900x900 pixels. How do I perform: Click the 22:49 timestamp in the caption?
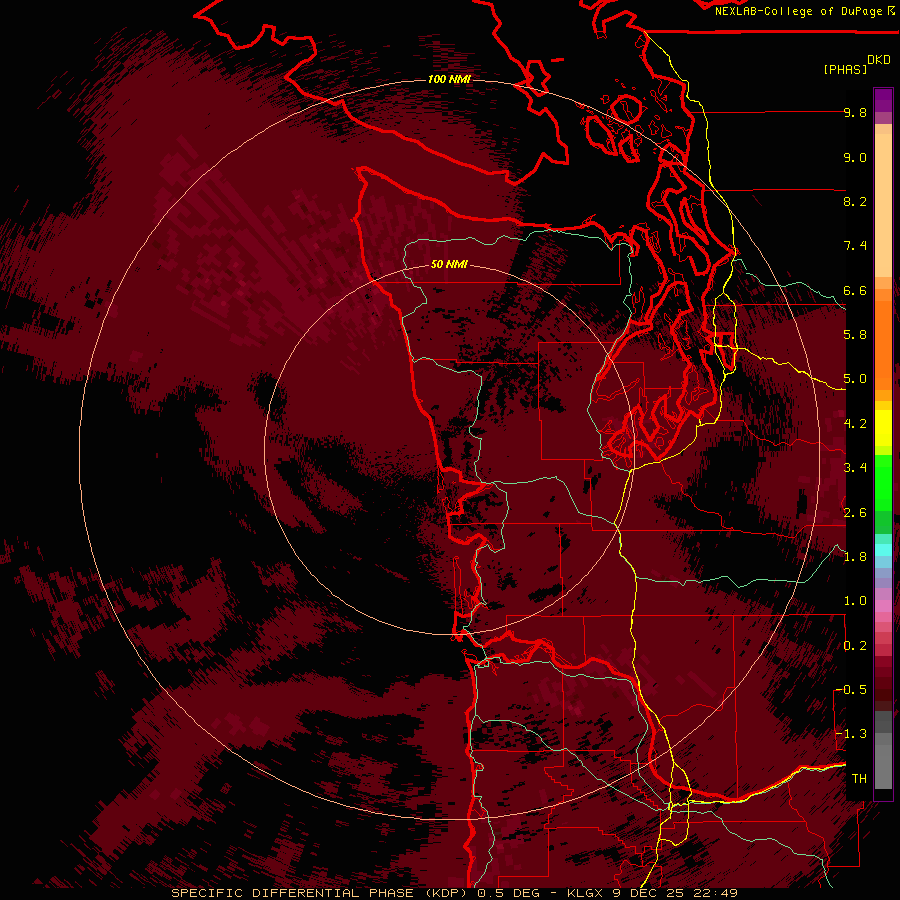717,893
